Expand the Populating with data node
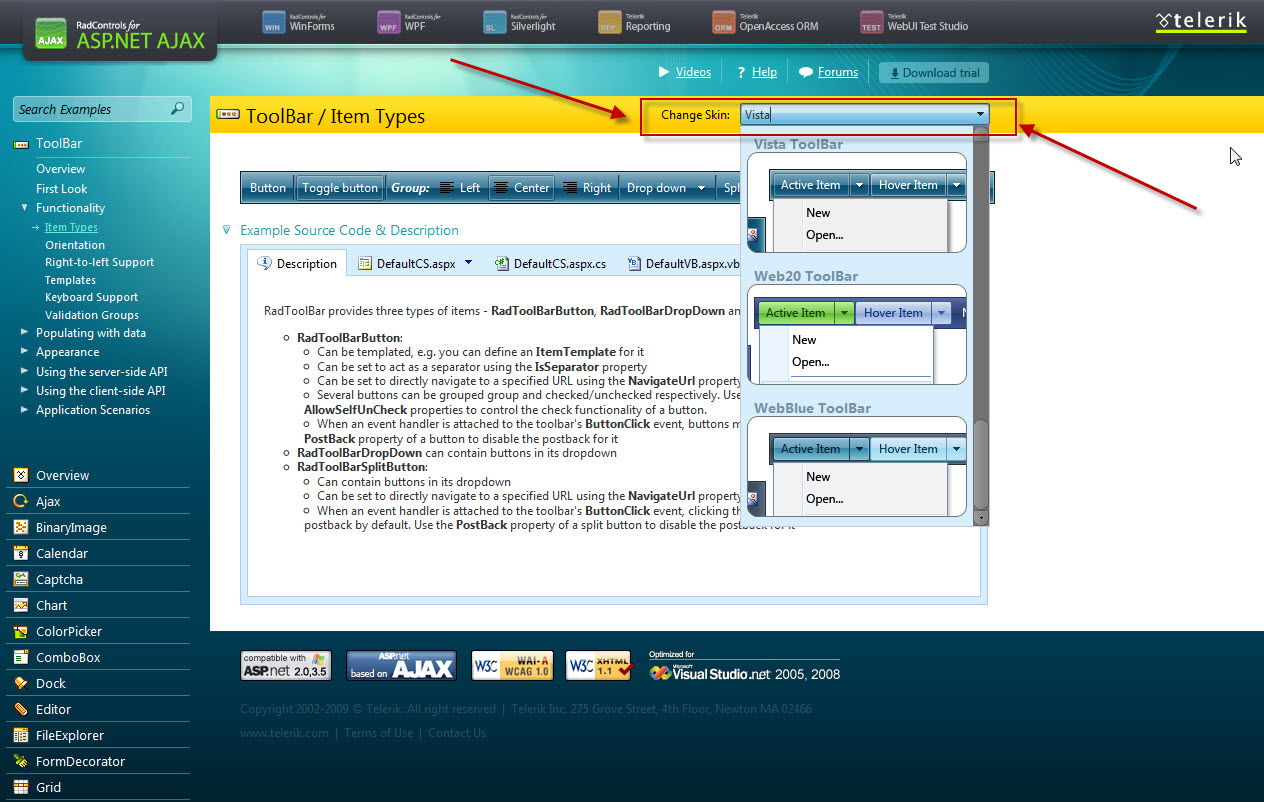The image size is (1264, 802). (x=24, y=333)
